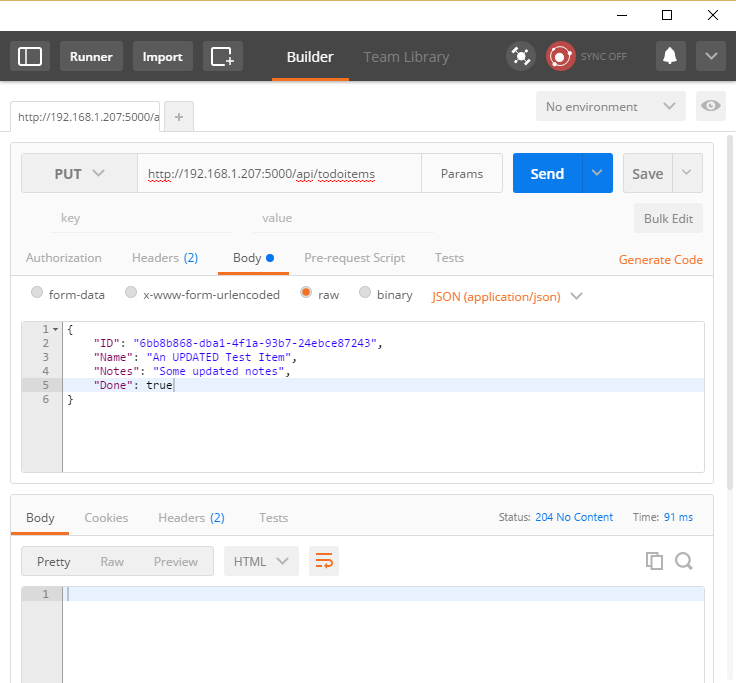Click the environment quick look eye
The width and height of the screenshot is (736, 683).
click(x=711, y=106)
